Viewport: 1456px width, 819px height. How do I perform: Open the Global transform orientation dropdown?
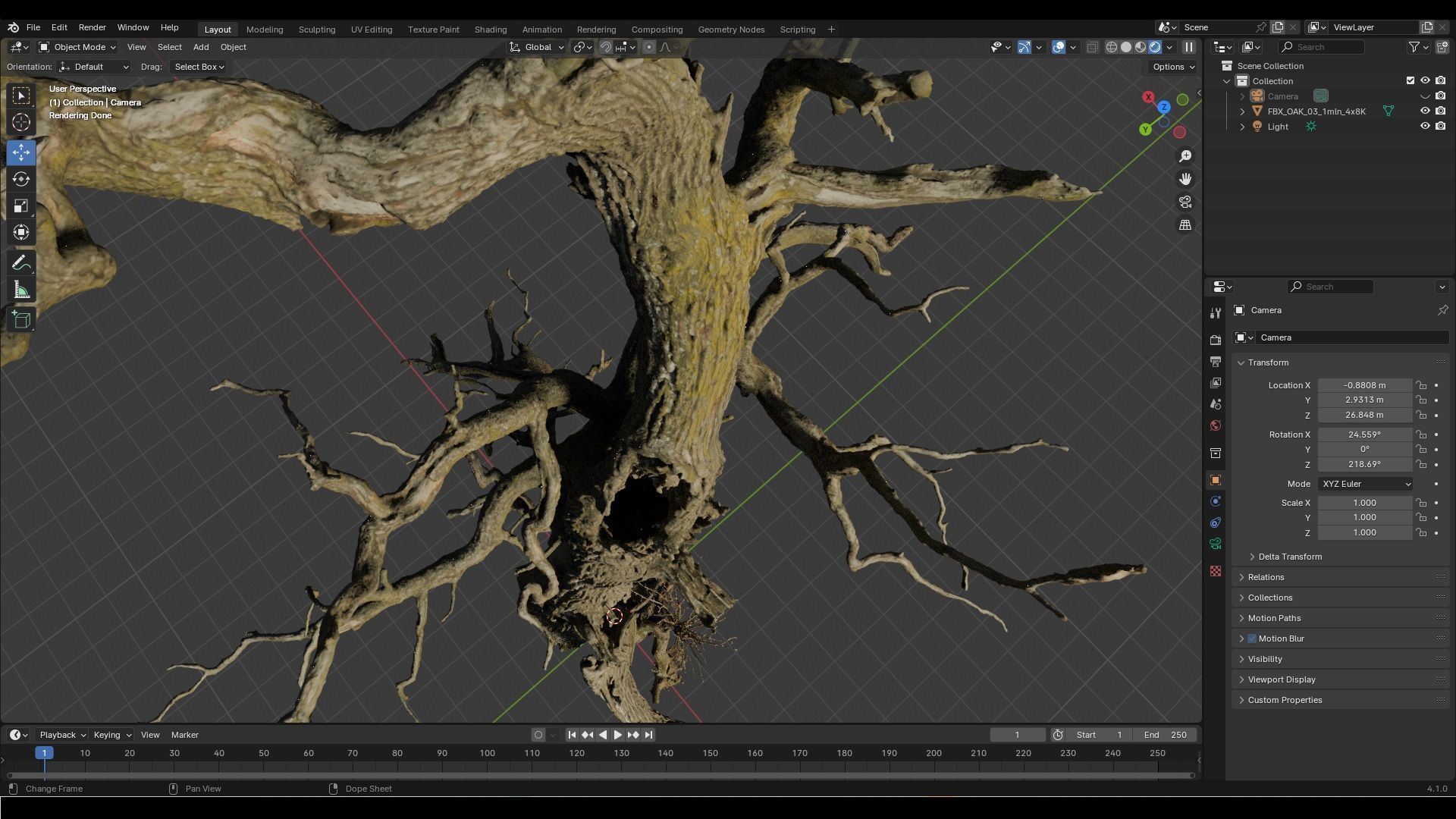coord(537,47)
